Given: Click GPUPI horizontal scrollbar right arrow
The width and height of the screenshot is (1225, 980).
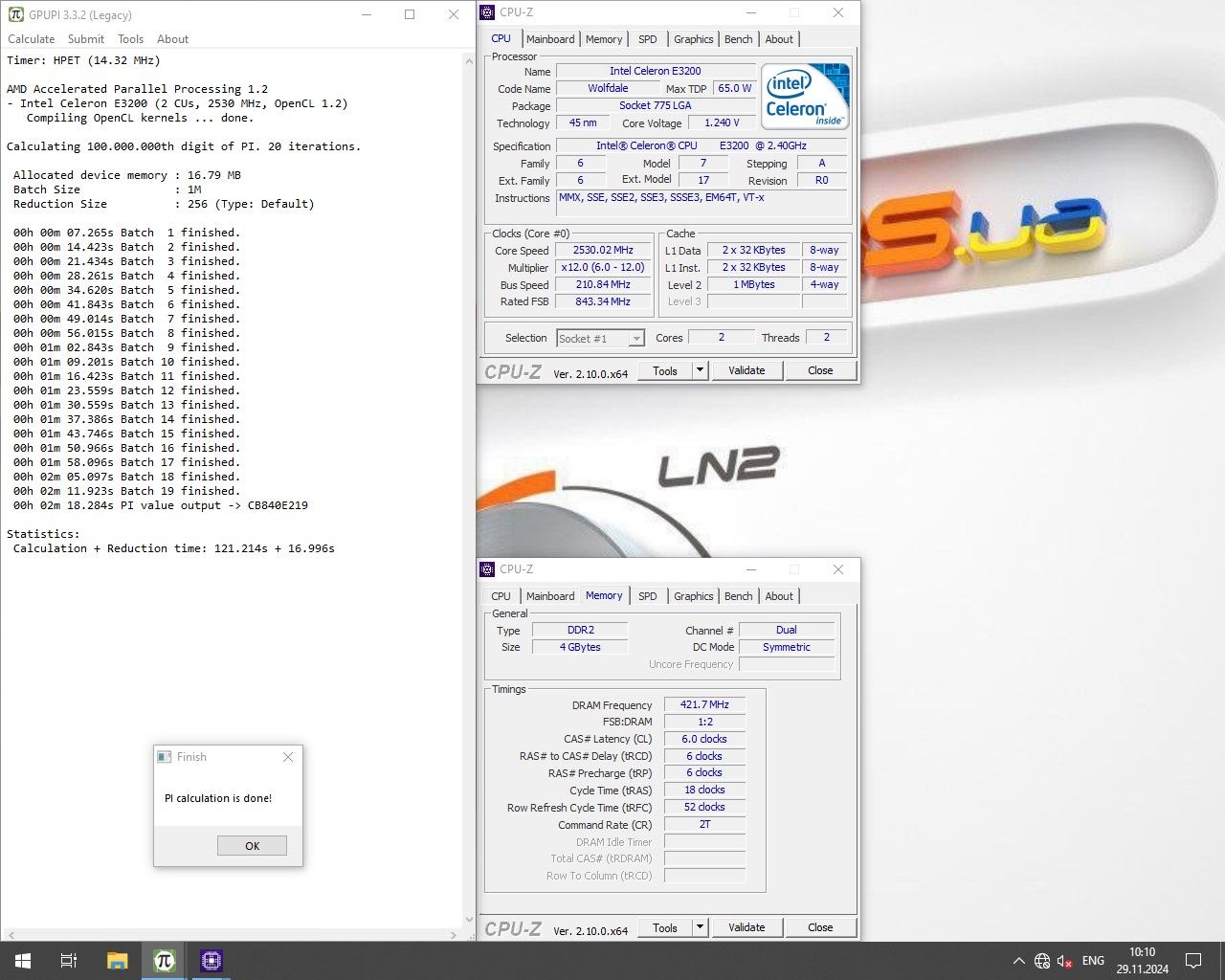Looking at the screenshot, I should click(454, 935).
